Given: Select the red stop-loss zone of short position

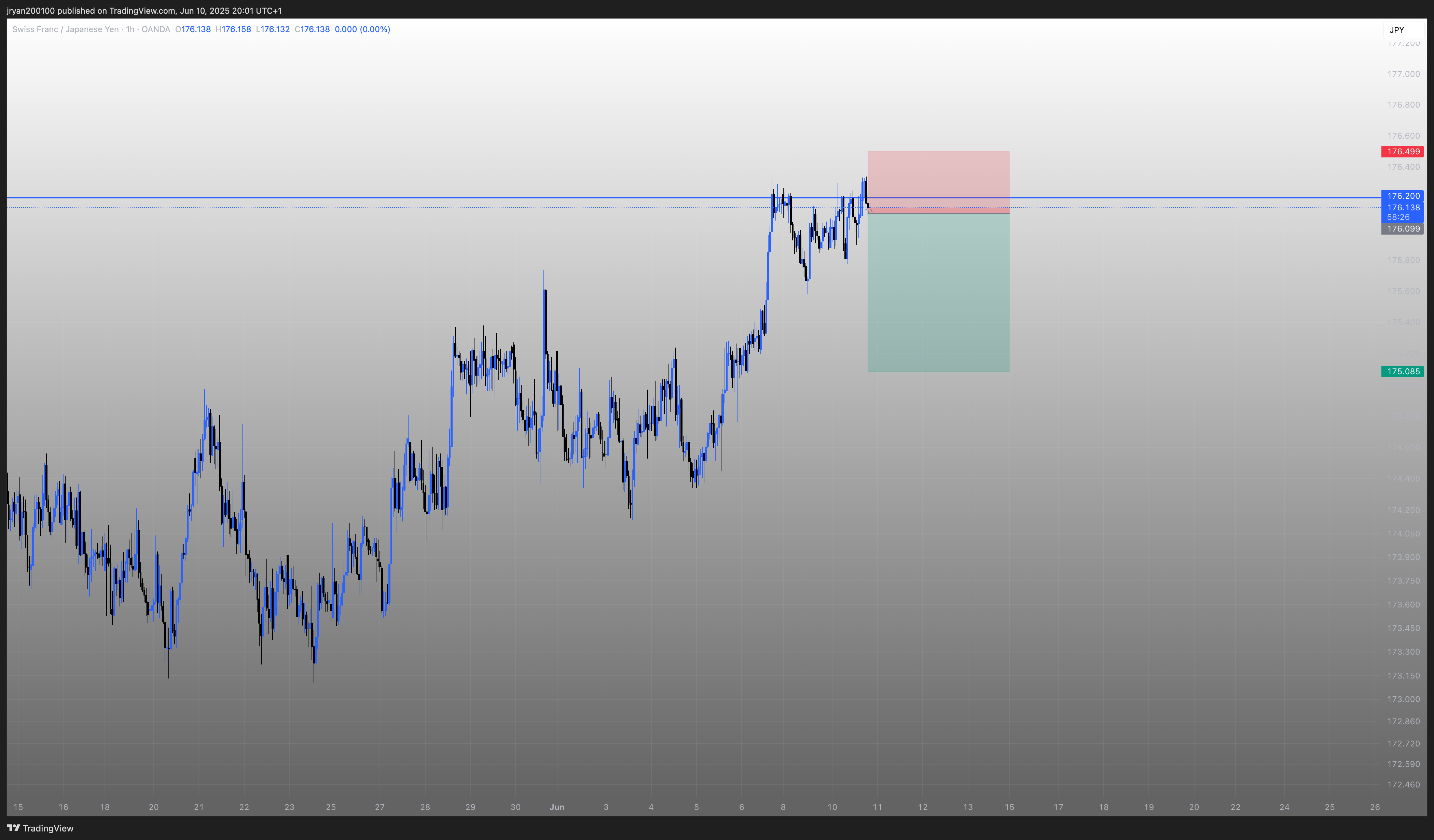Looking at the screenshot, I should (938, 182).
